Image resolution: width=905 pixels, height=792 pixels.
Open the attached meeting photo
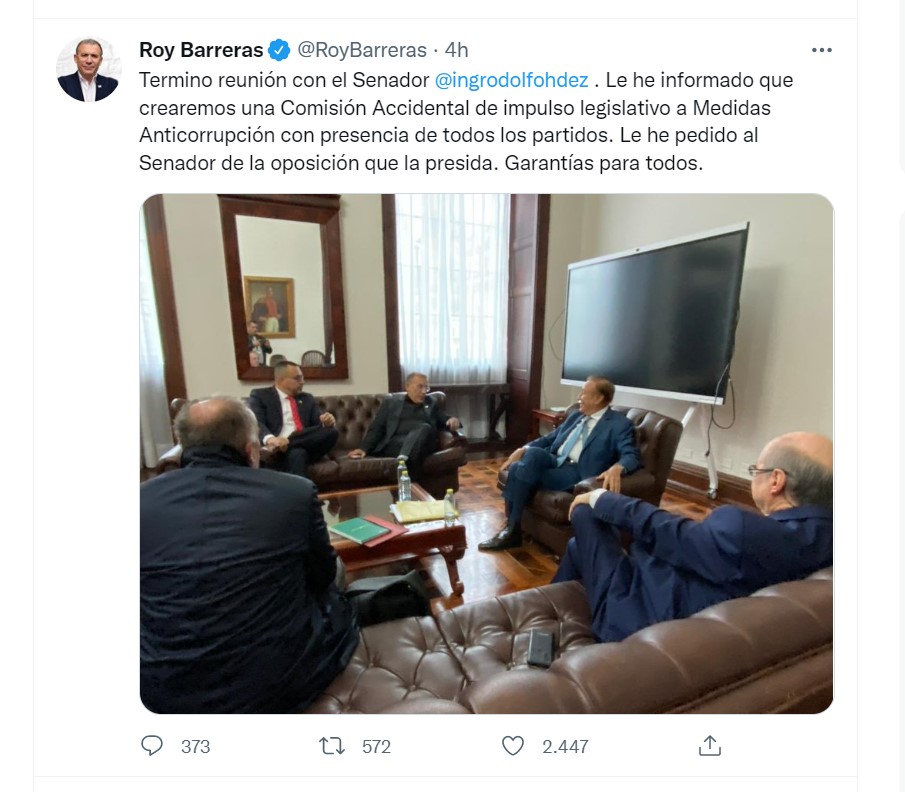(487, 454)
